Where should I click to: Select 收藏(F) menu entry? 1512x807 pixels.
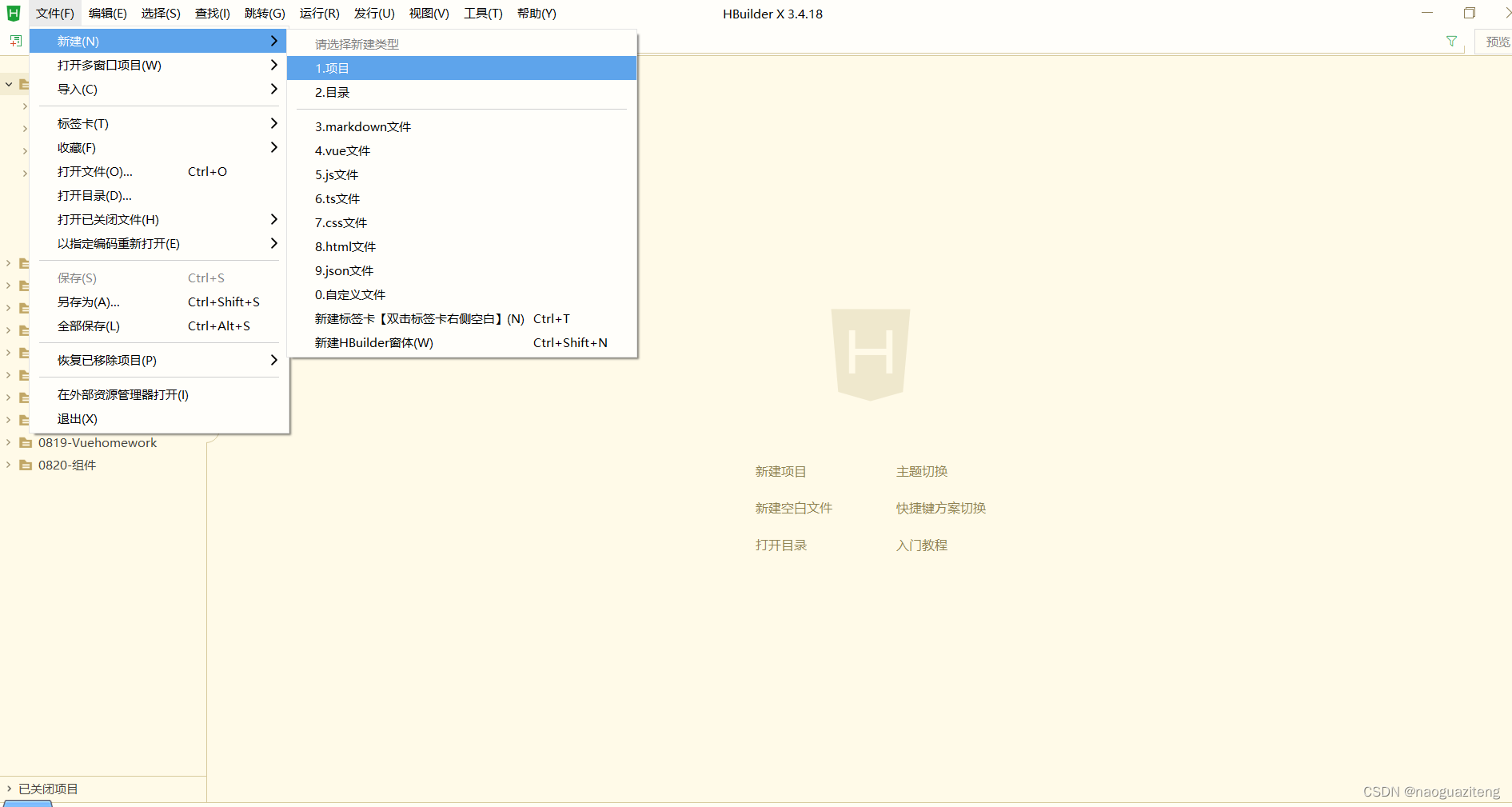(158, 147)
